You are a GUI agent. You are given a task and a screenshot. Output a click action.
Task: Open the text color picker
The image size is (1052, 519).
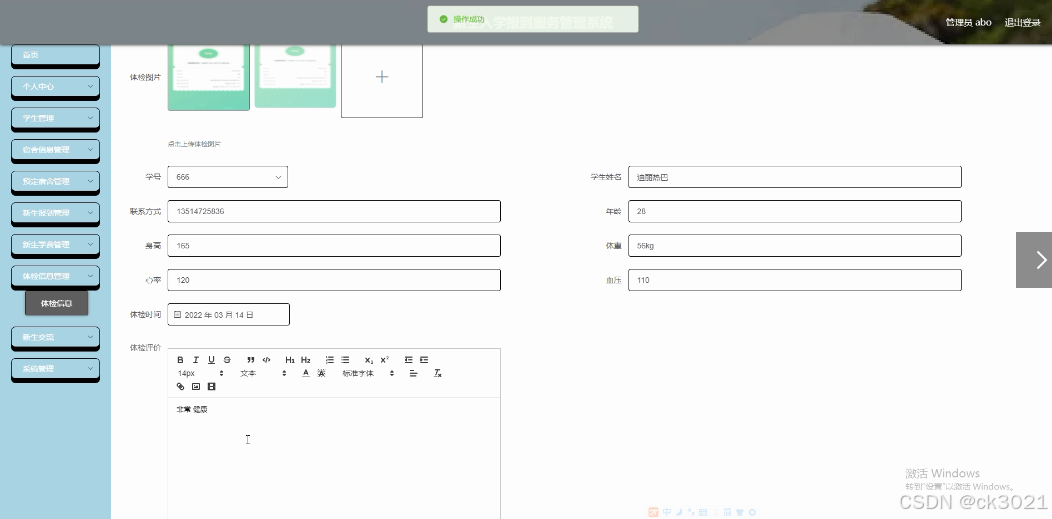(306, 373)
